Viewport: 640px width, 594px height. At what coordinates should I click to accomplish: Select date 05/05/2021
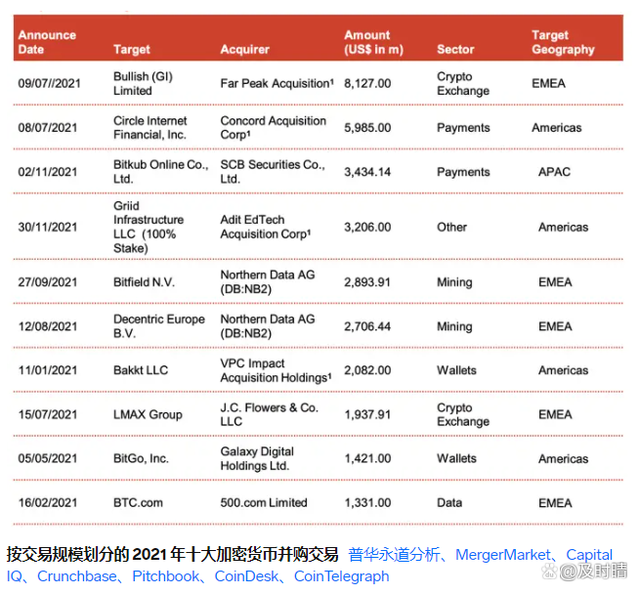tap(47, 458)
